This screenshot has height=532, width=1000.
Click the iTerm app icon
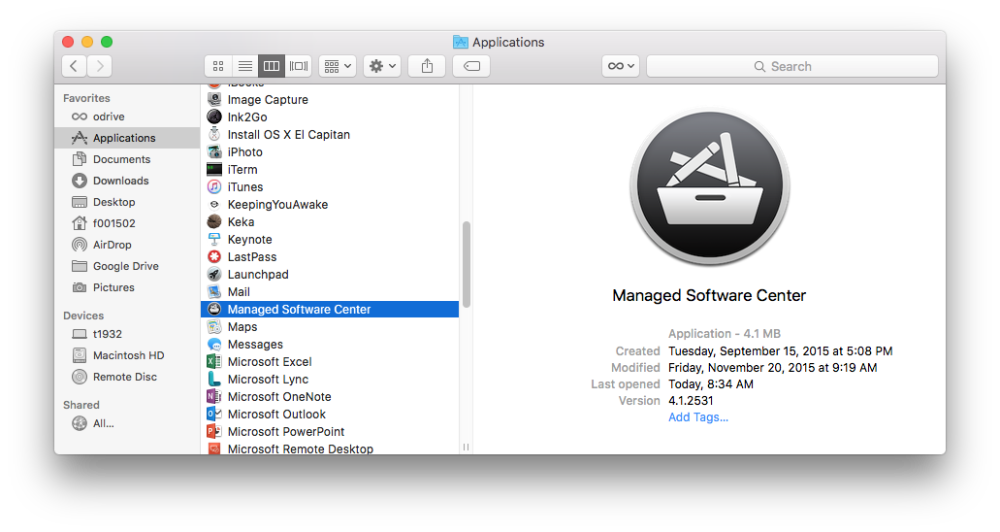[x=214, y=169]
